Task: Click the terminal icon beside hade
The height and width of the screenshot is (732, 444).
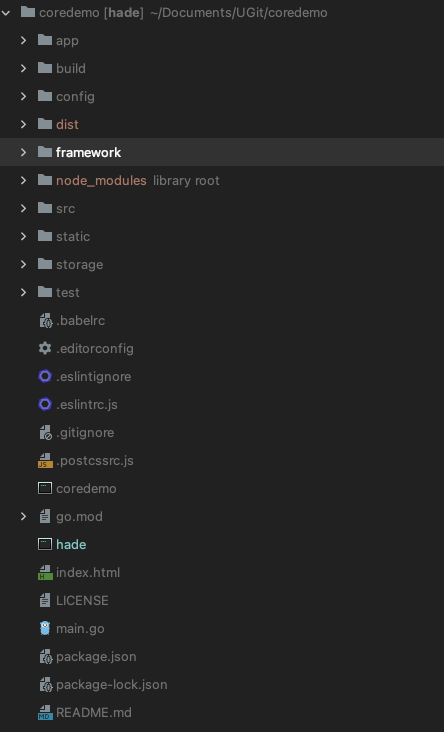Action: [x=45, y=544]
